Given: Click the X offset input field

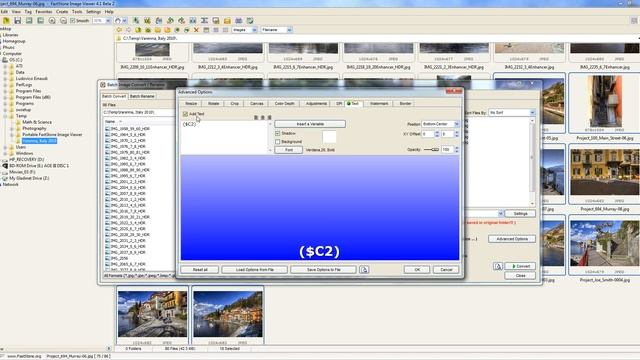Looking at the screenshot, I should pyautogui.click(x=427, y=134).
